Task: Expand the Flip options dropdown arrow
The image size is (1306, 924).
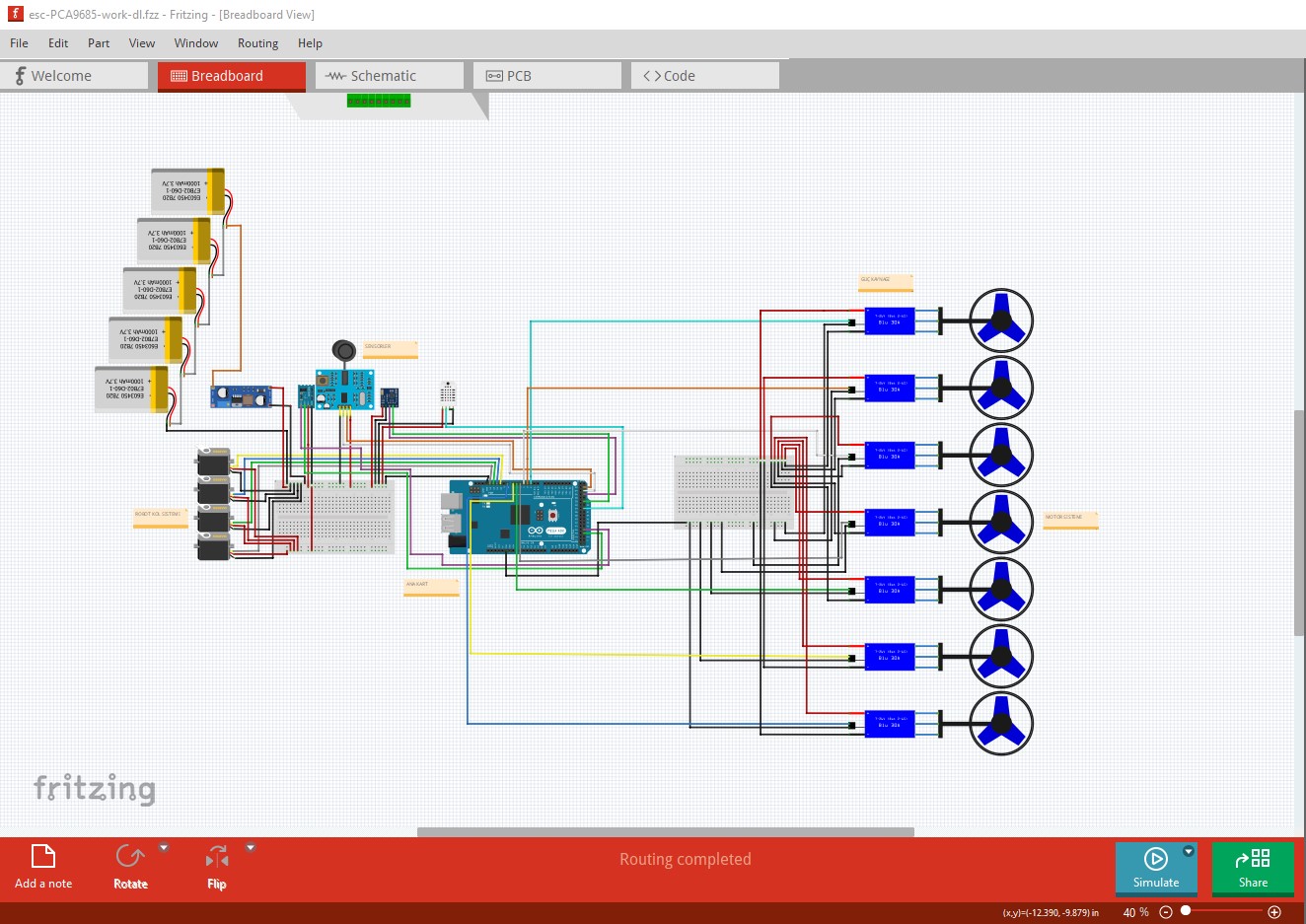Action: (251, 847)
